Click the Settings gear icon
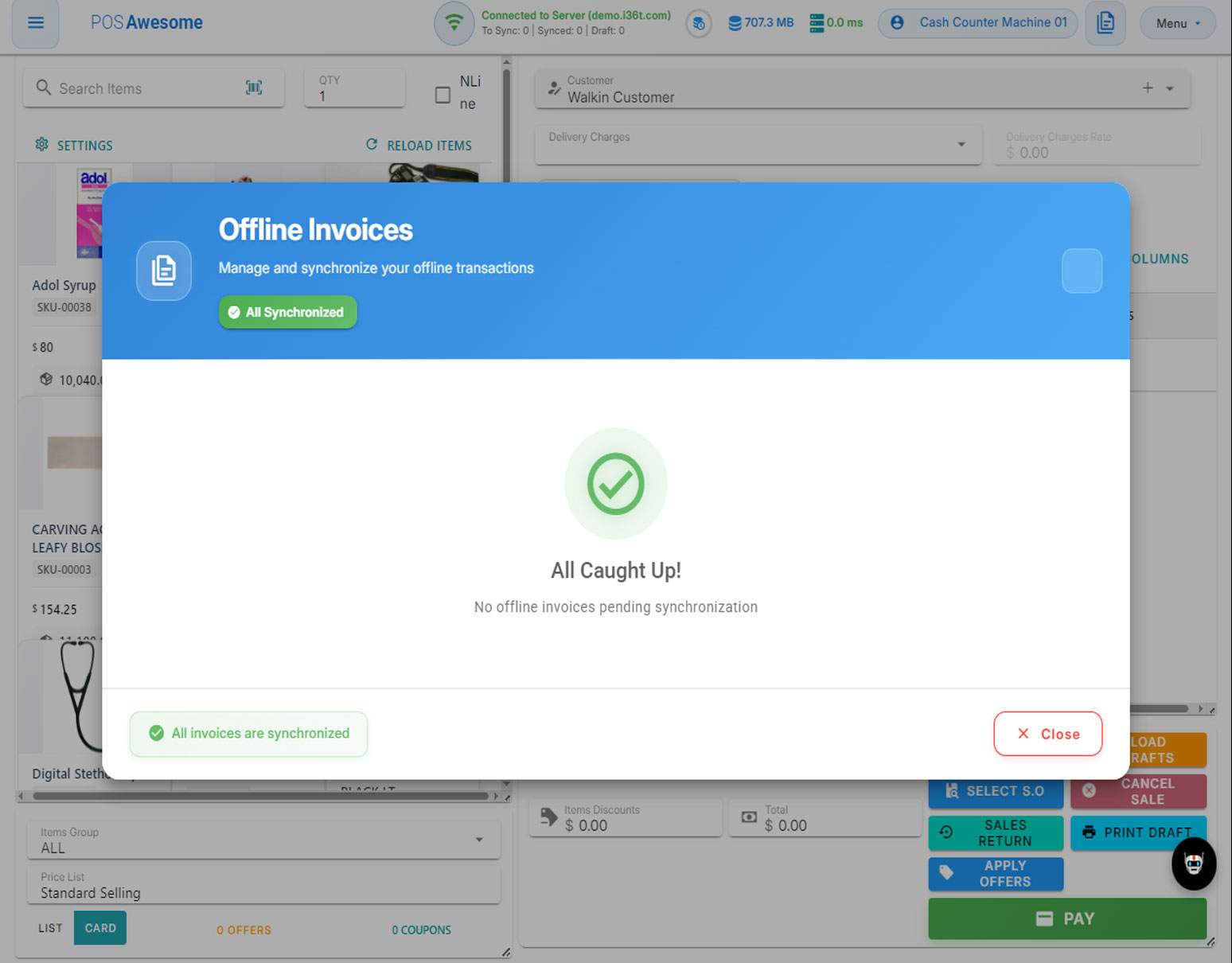The height and width of the screenshot is (963, 1232). point(42,145)
